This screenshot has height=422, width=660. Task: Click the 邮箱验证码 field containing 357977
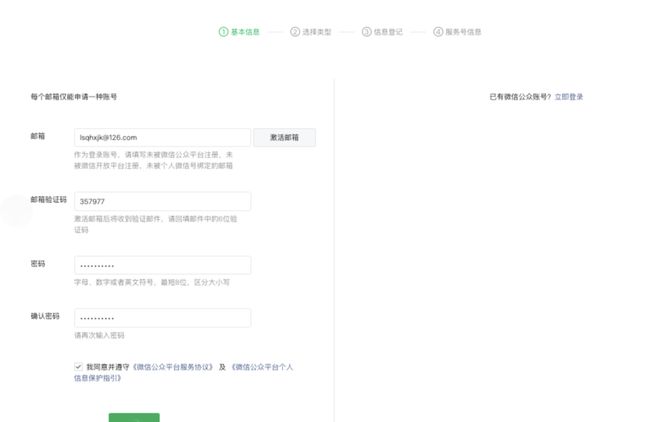(x=162, y=201)
